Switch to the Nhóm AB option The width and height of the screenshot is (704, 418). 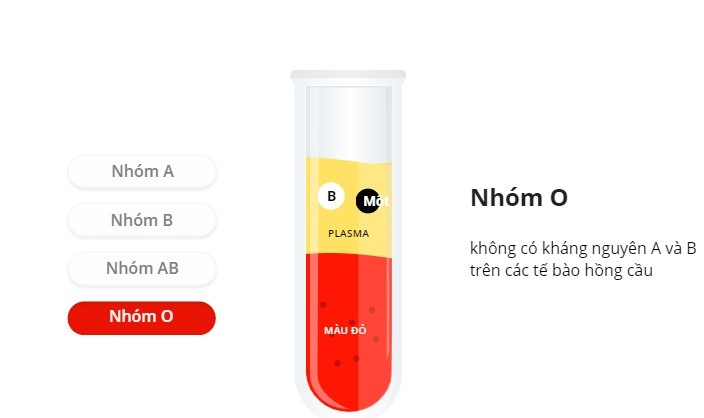(x=142, y=268)
